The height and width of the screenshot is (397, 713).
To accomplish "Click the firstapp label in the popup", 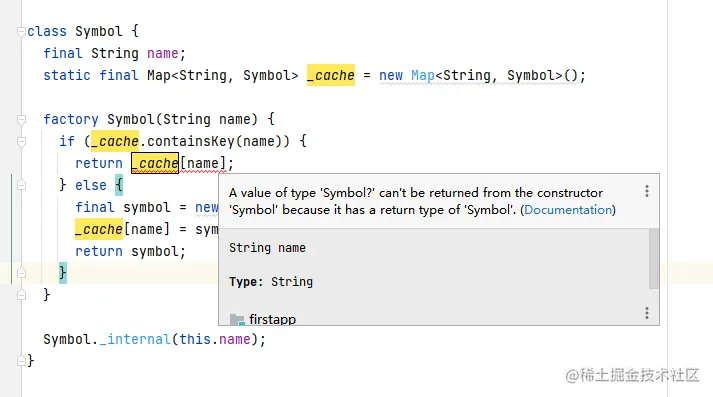I will tap(272, 319).
